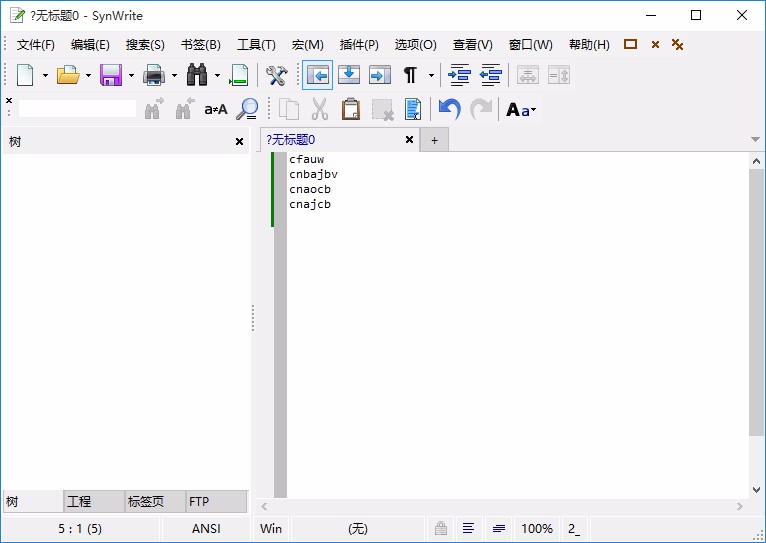The width and height of the screenshot is (766, 543).
Task: Switch to the 工程 panel tab
Action: click(93, 501)
